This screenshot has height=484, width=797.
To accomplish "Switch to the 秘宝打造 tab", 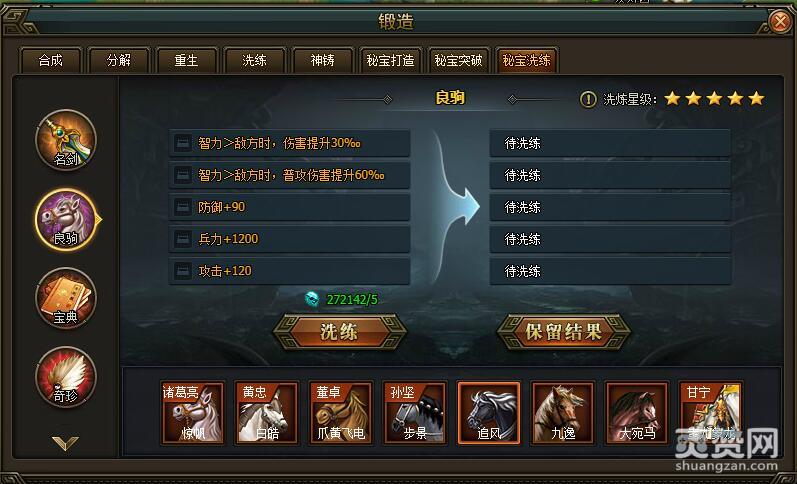I will pos(390,60).
